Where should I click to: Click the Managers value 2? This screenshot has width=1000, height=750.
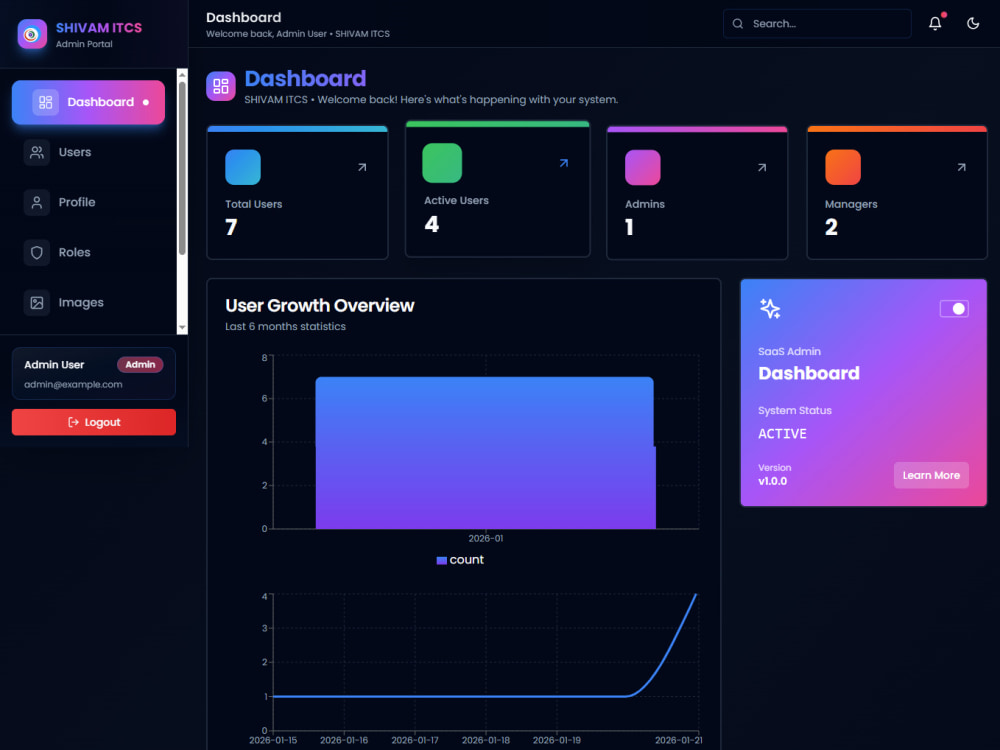click(831, 227)
